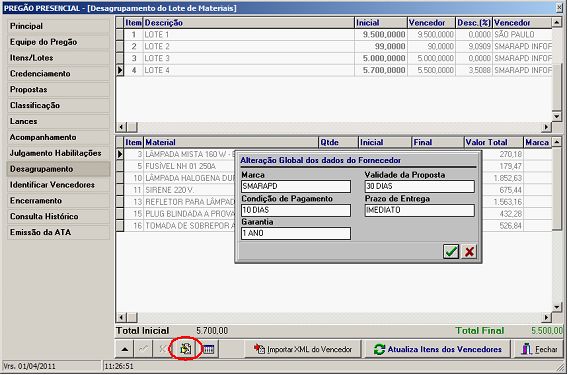This screenshot has height=375, width=568.
Task: Click the Garantia input field
Action: point(296,233)
